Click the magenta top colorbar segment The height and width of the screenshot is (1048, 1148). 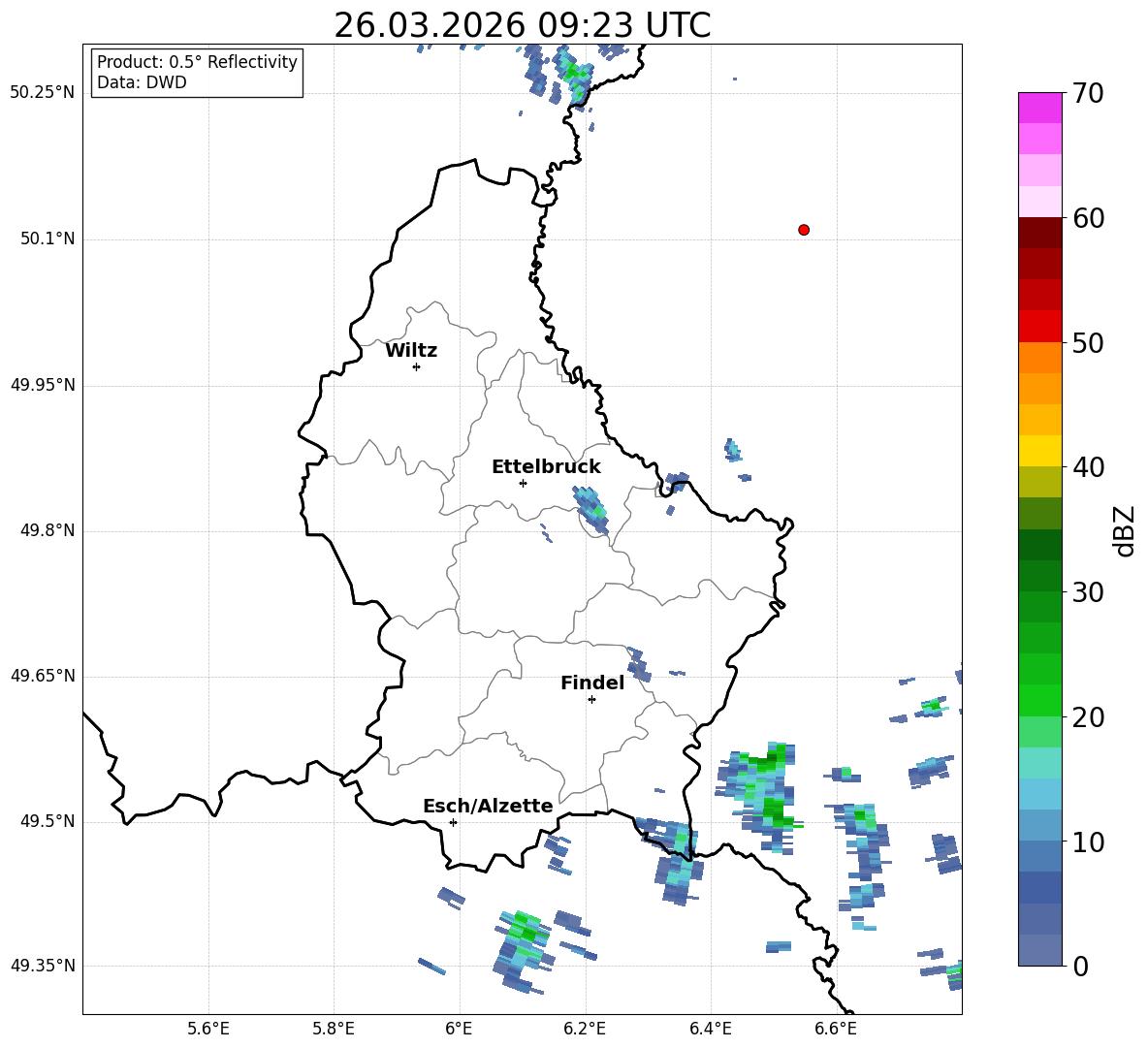click(1039, 108)
